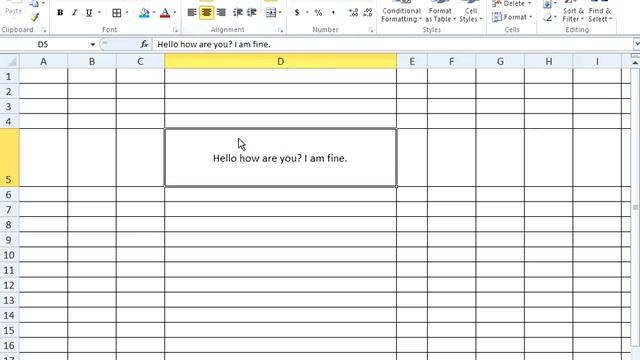The width and height of the screenshot is (640, 360).
Task: Open Name Box dropdown arrow
Action: pos(93,44)
